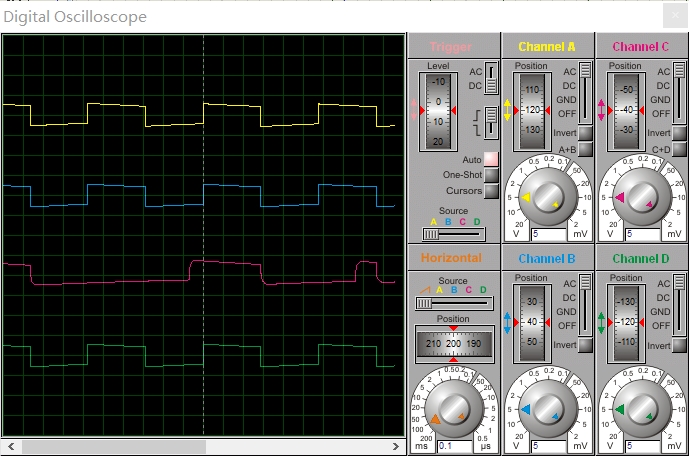Click the Horizontal Source selector slider

click(x=454, y=302)
